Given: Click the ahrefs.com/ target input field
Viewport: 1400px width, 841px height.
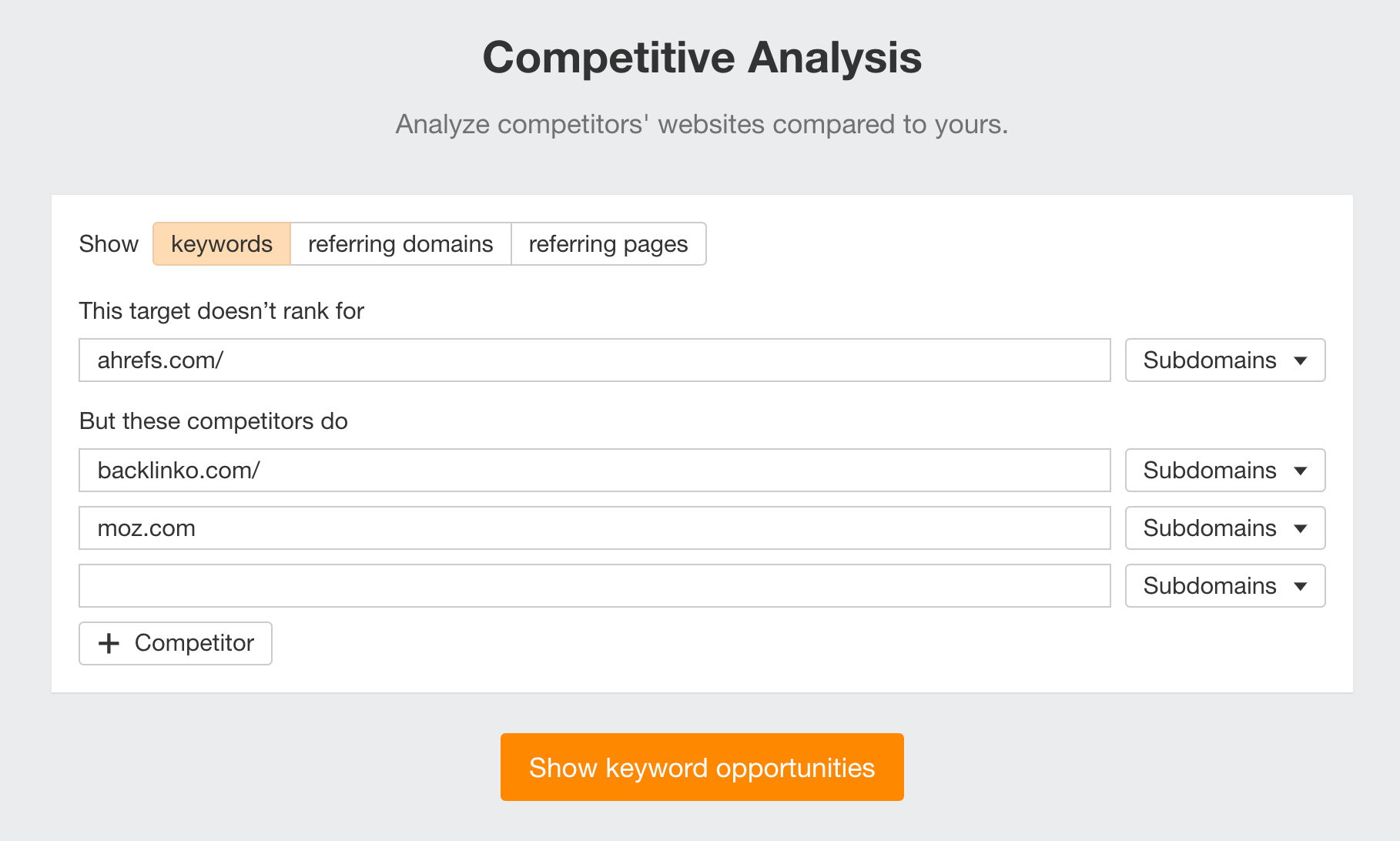Looking at the screenshot, I should point(593,360).
